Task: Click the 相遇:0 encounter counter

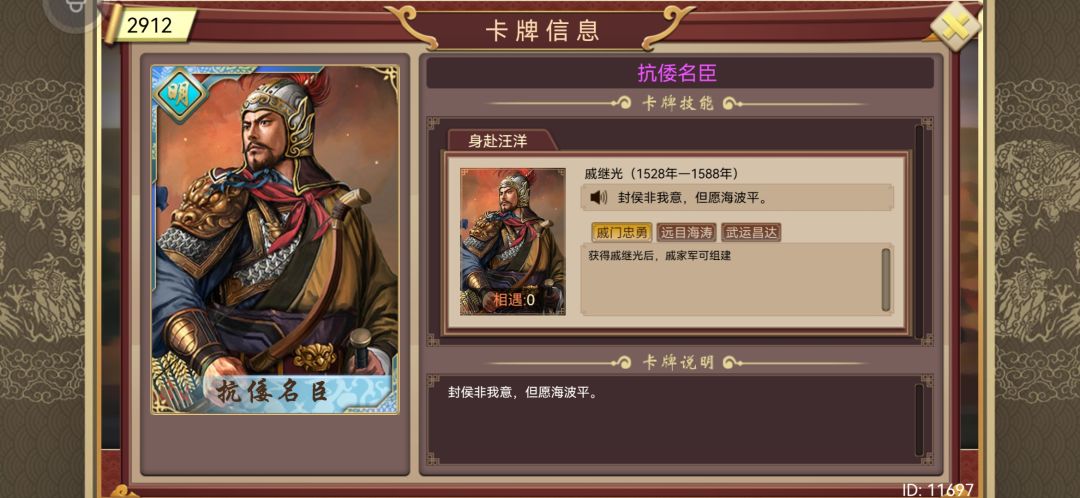Action: pyautogui.click(x=513, y=300)
